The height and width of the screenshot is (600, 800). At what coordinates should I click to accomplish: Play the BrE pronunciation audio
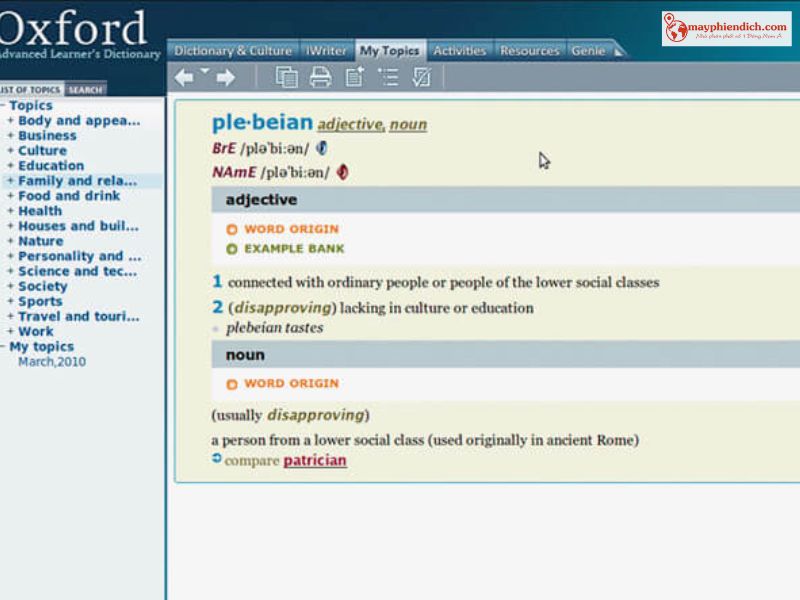320,150
